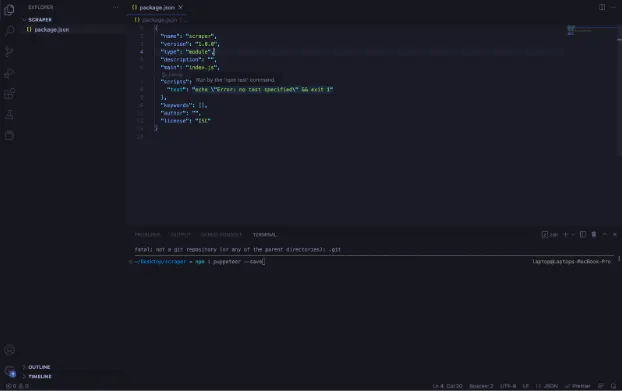This screenshot has height=391, width=622.
Task: Maximize the panel with chevron up
Action: 605,234
